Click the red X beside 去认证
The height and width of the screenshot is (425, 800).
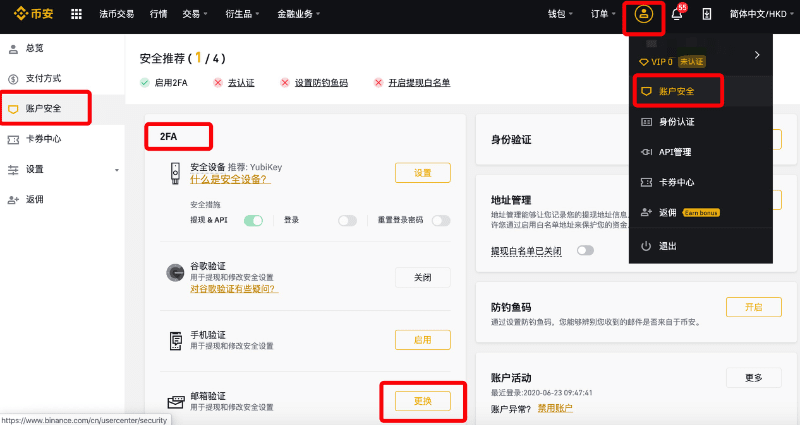[x=218, y=82]
